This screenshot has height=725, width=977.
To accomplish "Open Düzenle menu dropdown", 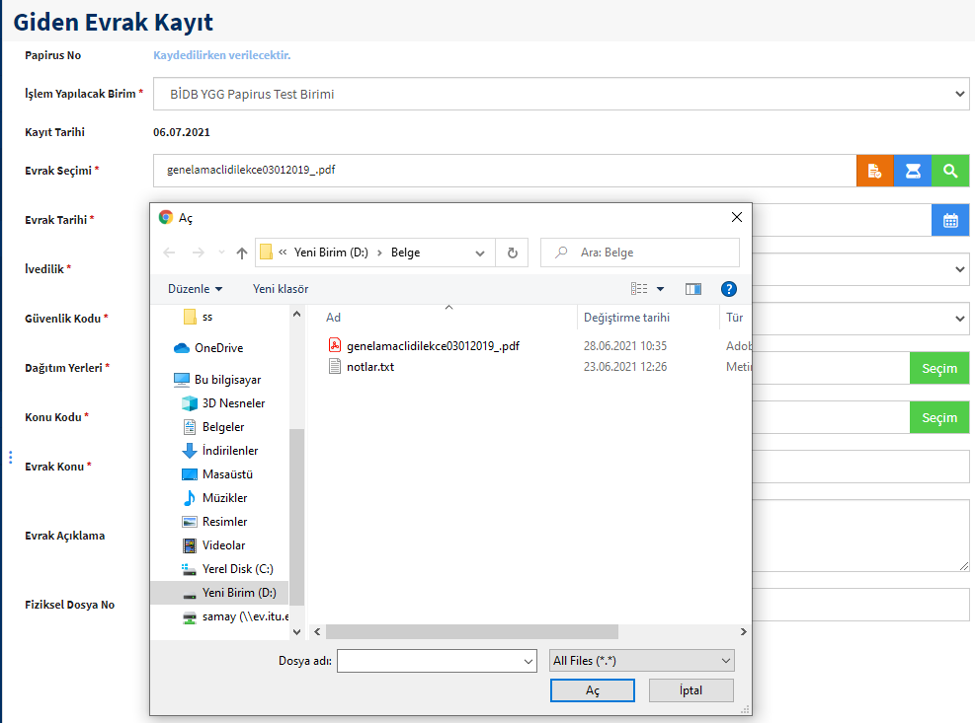I will point(195,289).
